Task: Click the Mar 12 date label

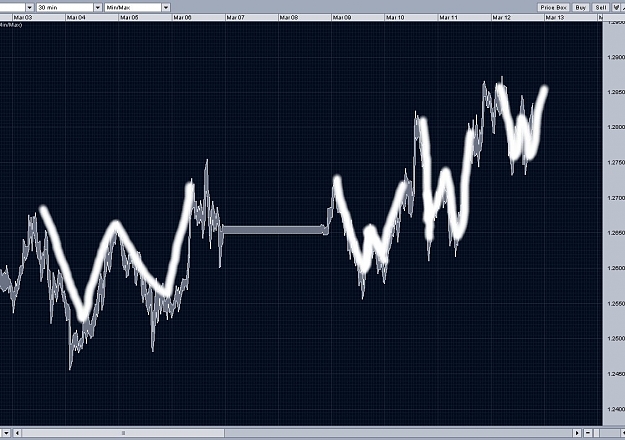Action: (x=501, y=18)
